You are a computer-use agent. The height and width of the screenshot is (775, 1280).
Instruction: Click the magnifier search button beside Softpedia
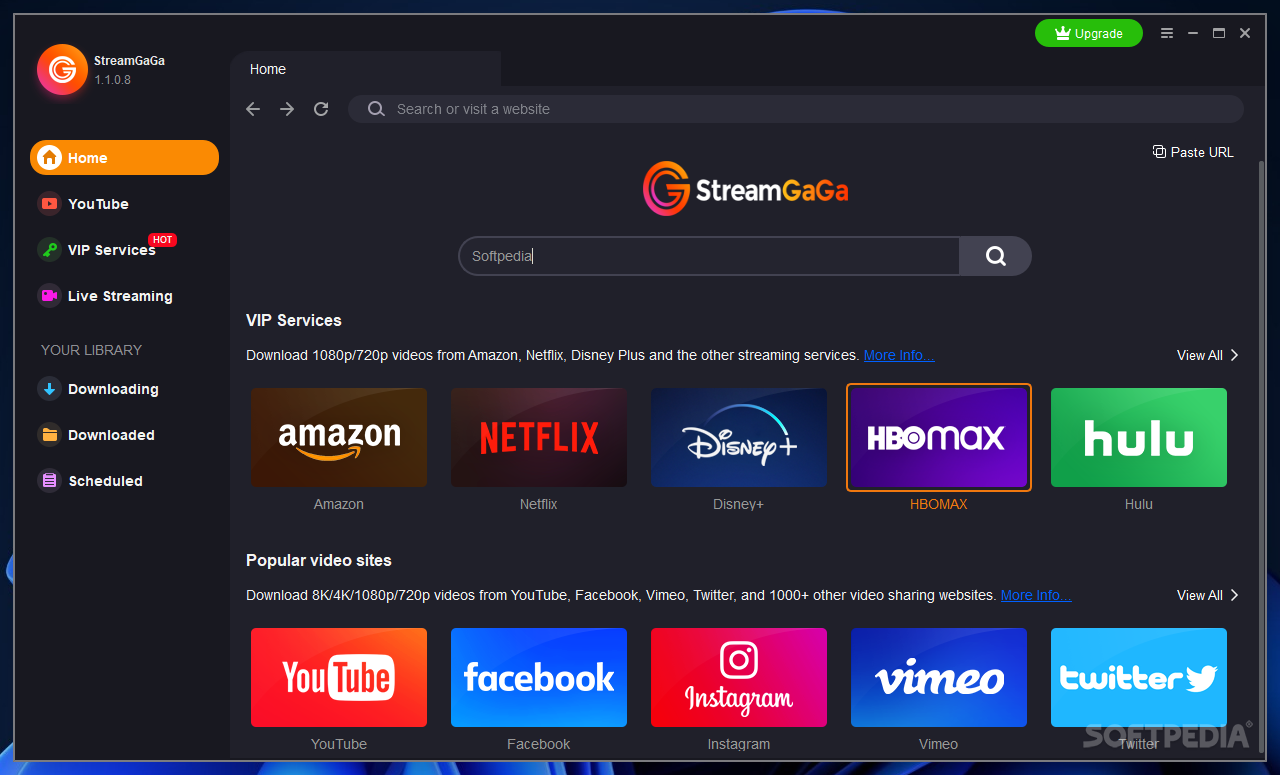point(995,256)
